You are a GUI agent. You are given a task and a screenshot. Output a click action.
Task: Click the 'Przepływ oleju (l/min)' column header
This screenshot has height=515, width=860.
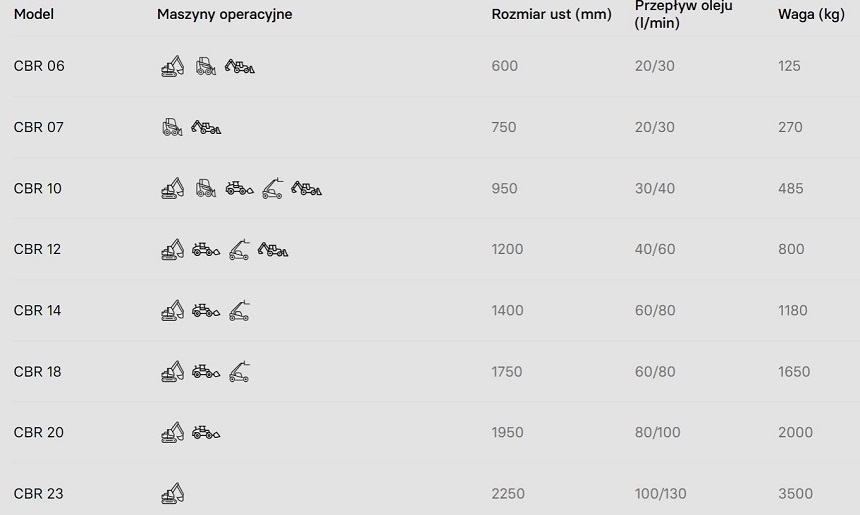pyautogui.click(x=684, y=14)
